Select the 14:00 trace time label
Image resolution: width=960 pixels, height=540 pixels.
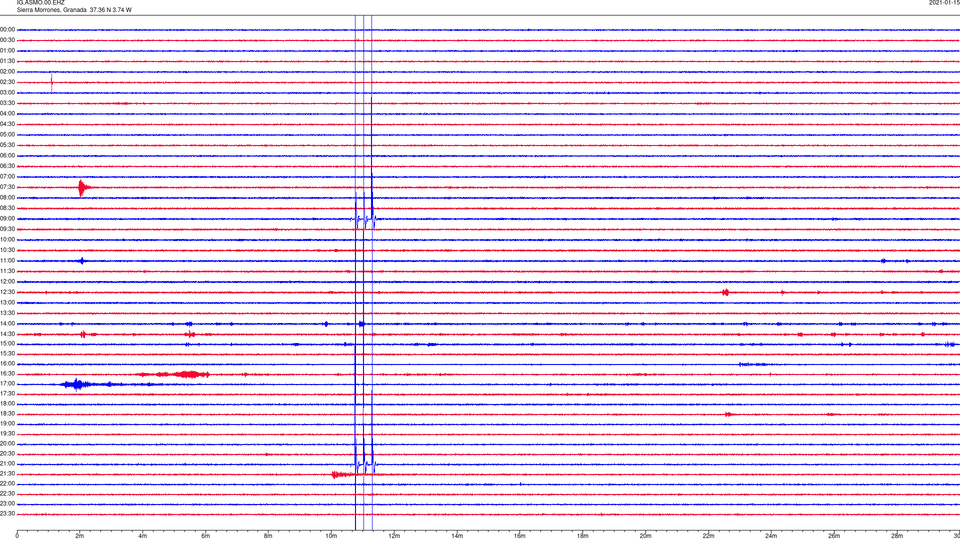tap(7, 324)
